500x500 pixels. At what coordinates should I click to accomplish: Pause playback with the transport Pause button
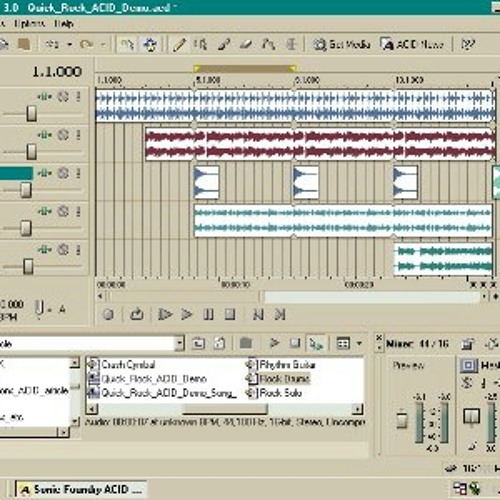(208, 314)
